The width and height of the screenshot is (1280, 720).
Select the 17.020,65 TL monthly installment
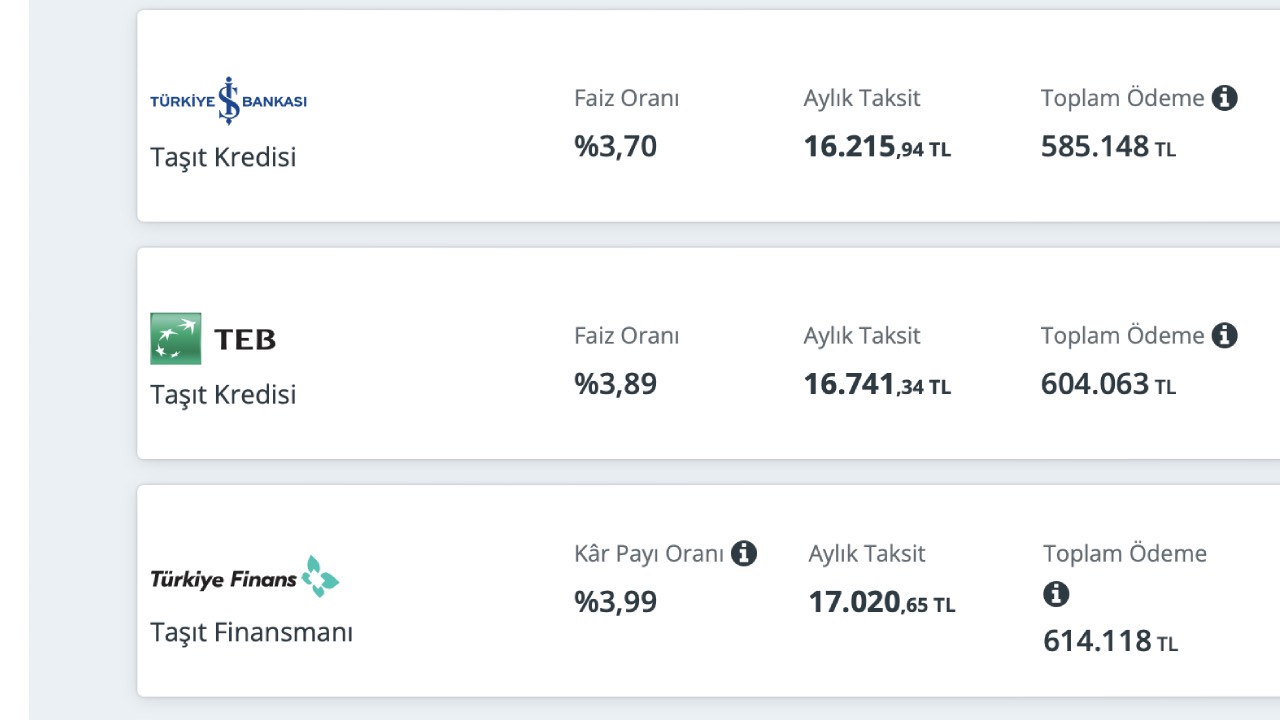pyautogui.click(x=882, y=602)
